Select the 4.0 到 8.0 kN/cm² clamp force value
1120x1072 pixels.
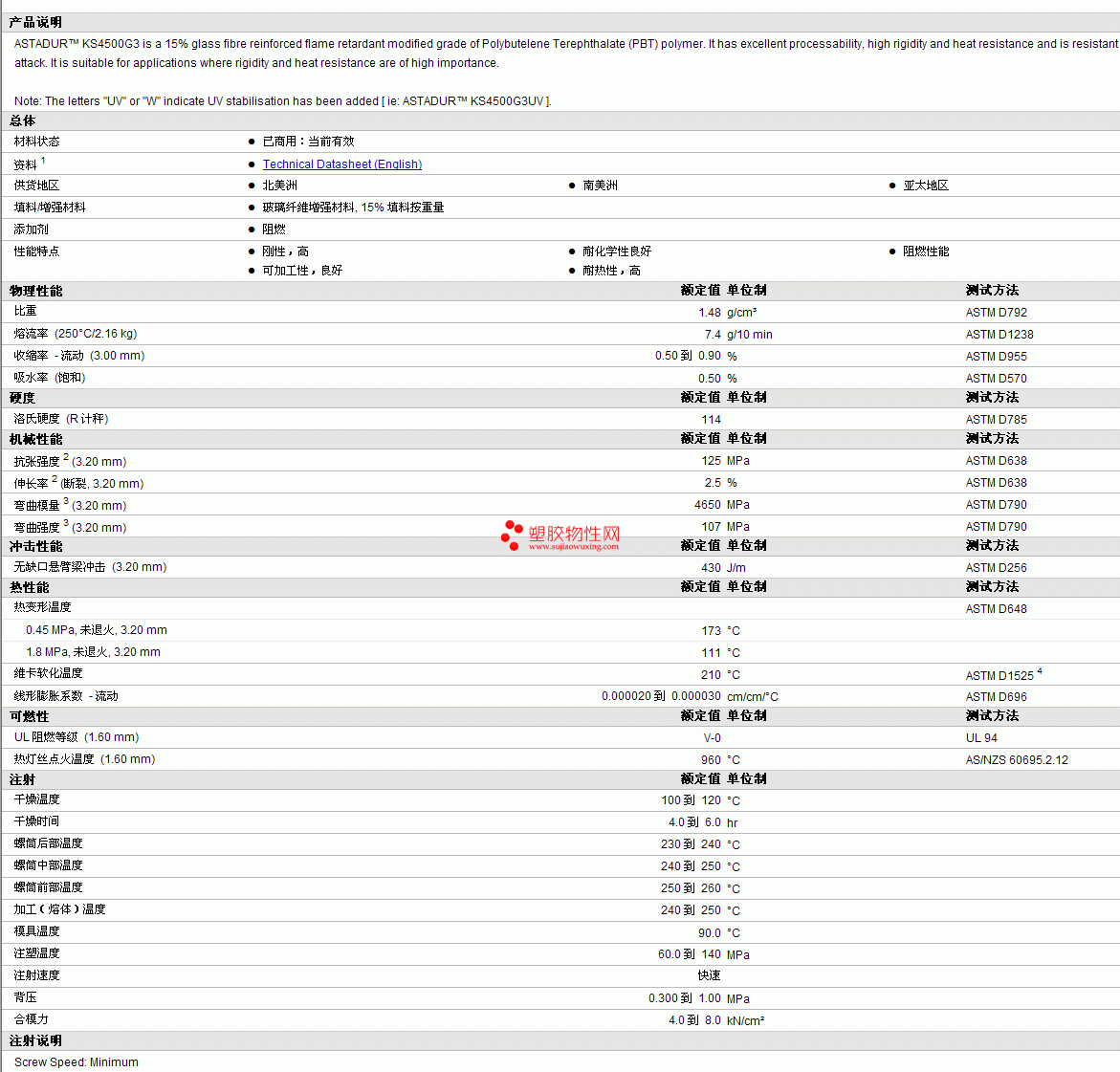click(x=716, y=1020)
